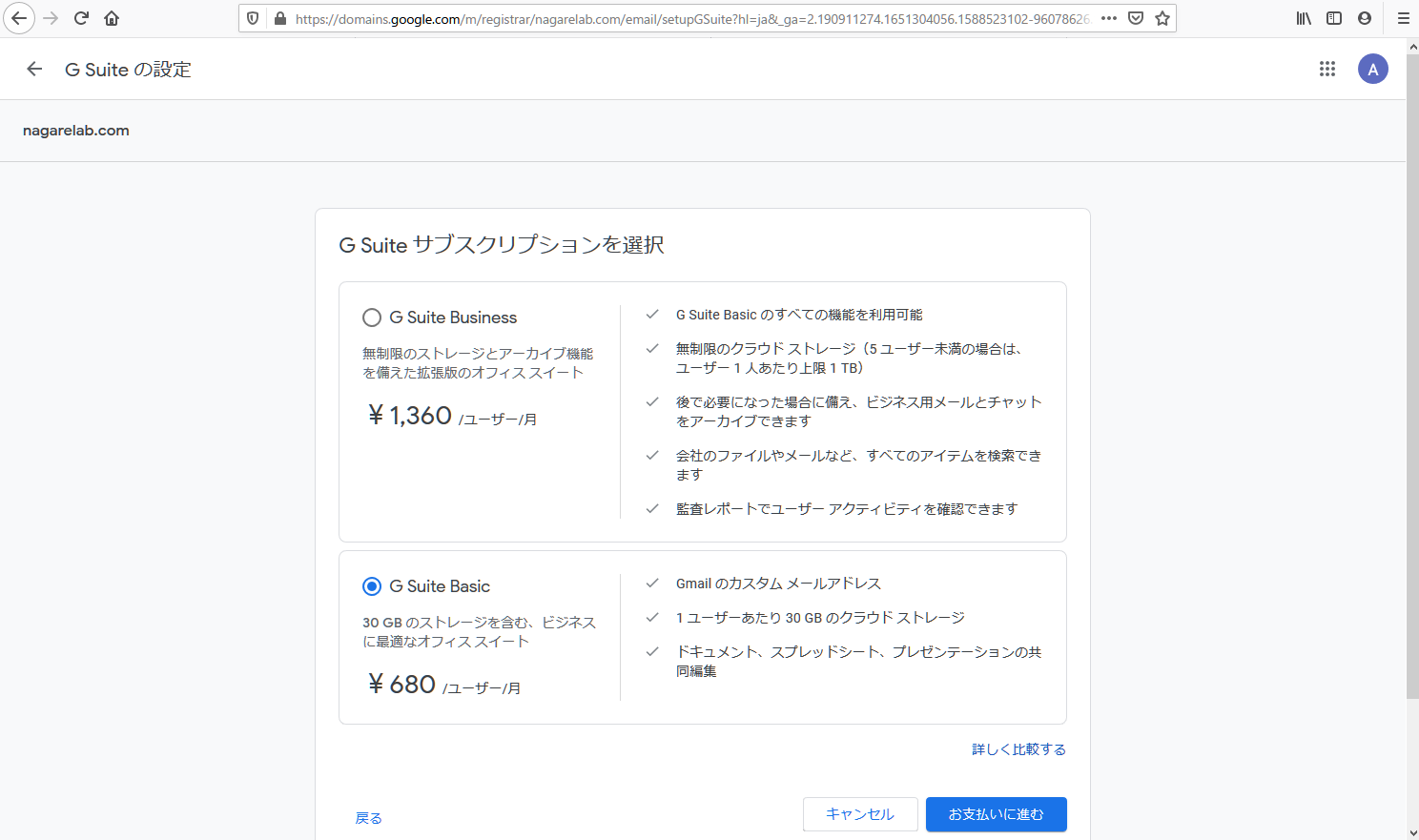This screenshot has width=1419, height=840.
Task: Open the Google apps grid launcher
Action: [x=1327, y=69]
